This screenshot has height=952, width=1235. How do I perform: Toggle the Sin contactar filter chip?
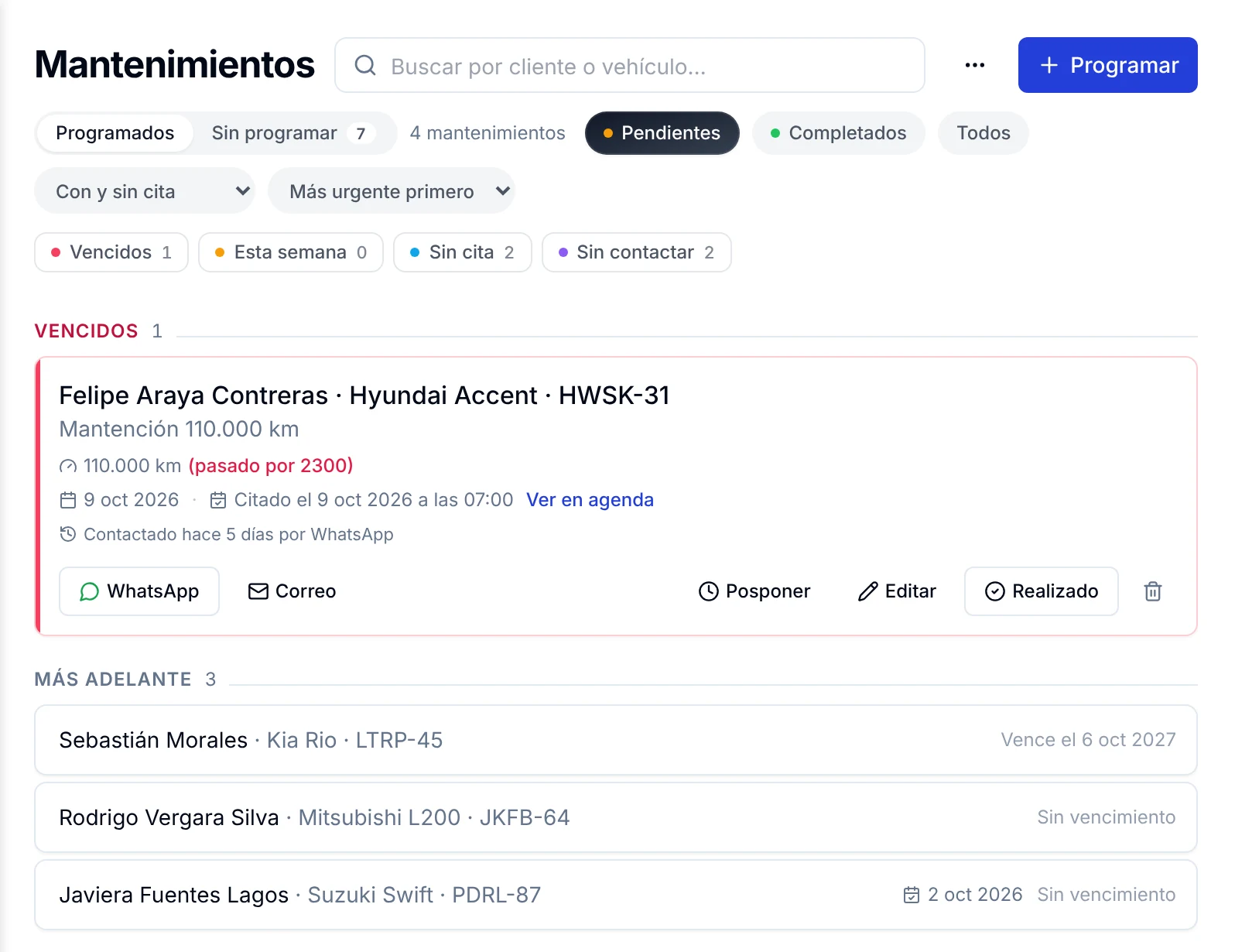637,252
